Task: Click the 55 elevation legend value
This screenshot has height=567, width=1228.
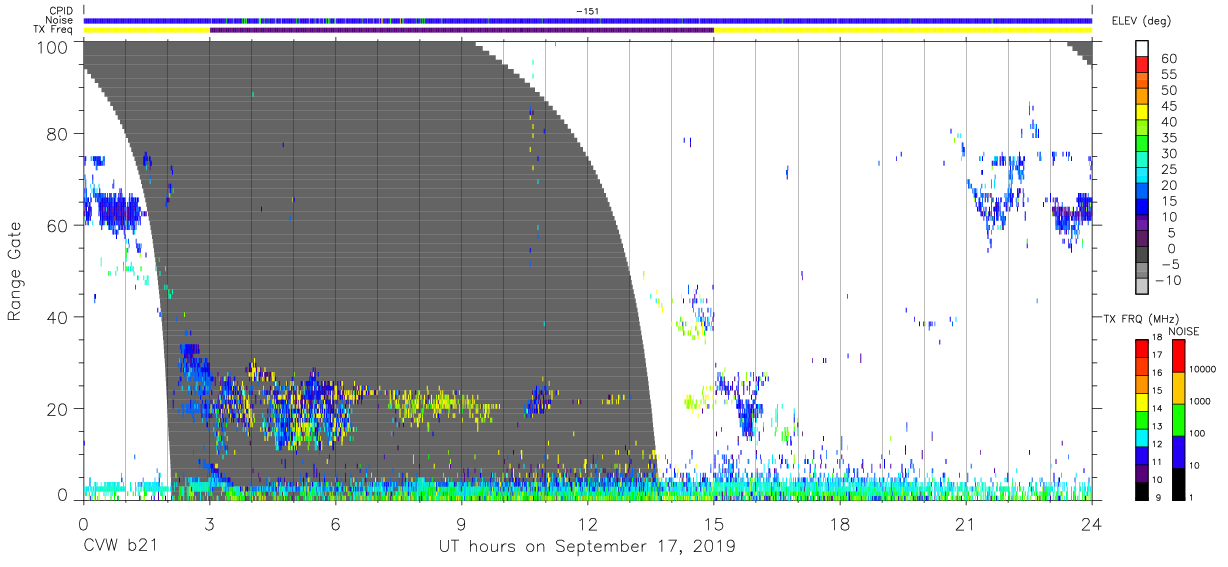Action: 1168,75
